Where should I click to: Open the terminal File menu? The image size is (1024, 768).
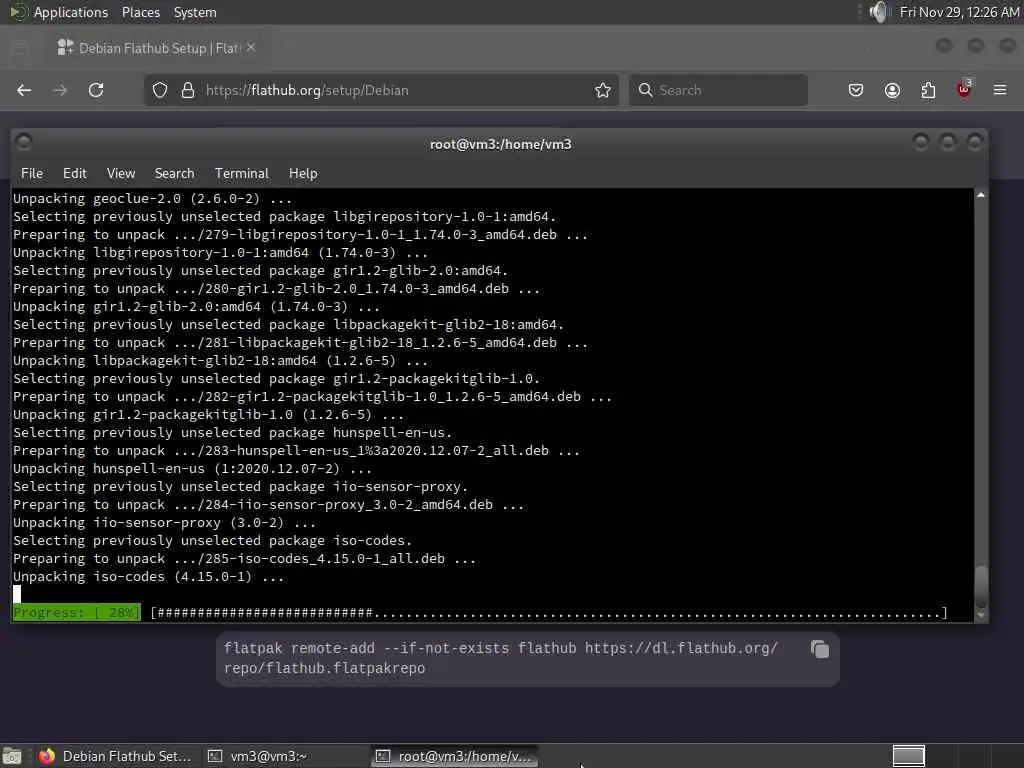pos(32,173)
